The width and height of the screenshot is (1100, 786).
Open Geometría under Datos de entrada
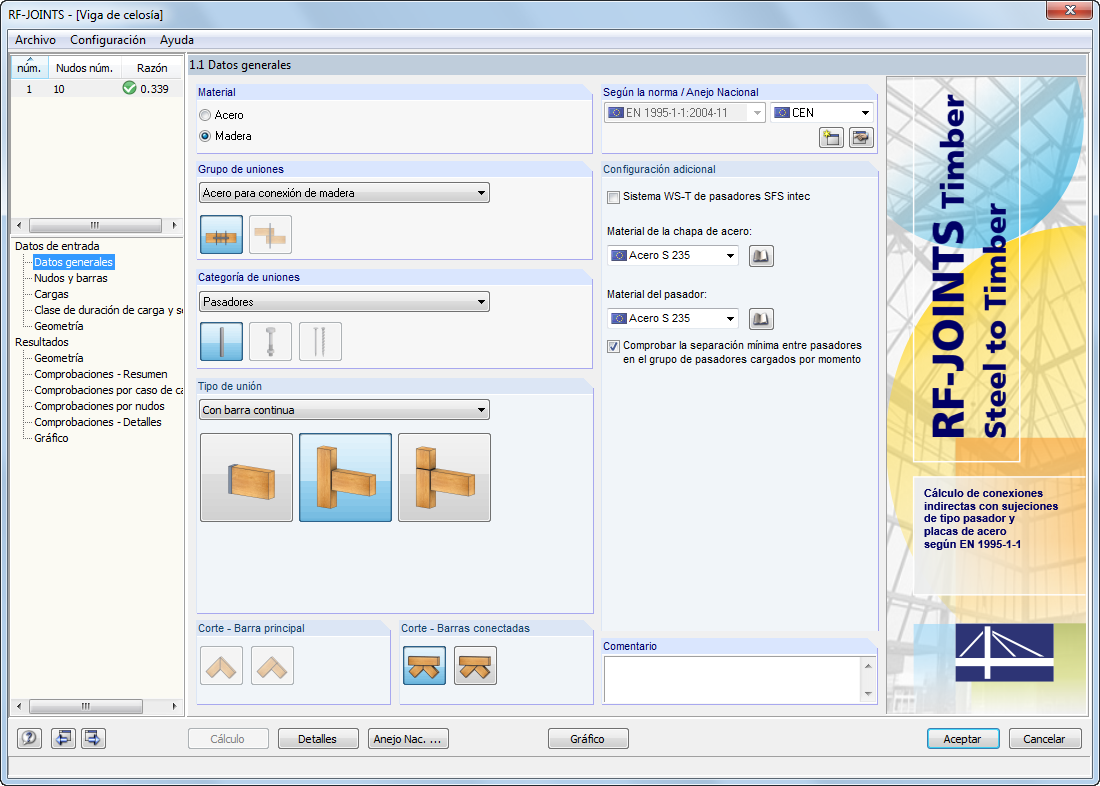pos(59,326)
